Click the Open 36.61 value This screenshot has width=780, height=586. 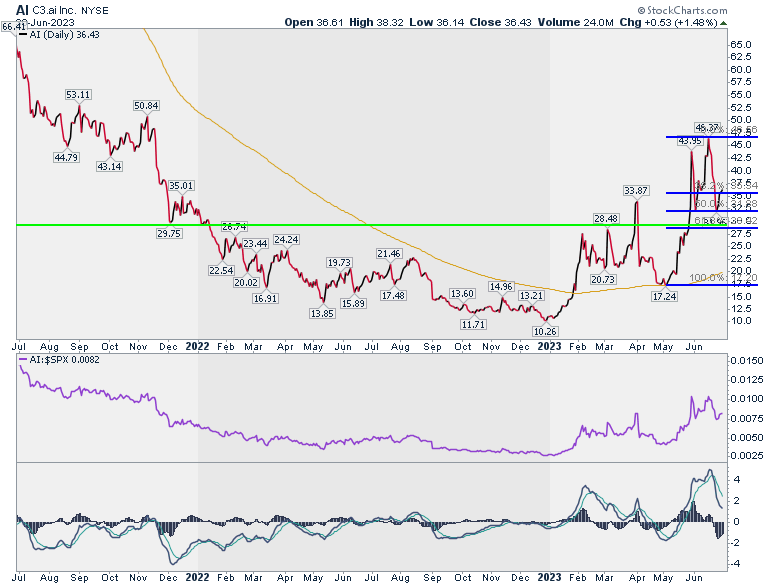[x=313, y=22]
